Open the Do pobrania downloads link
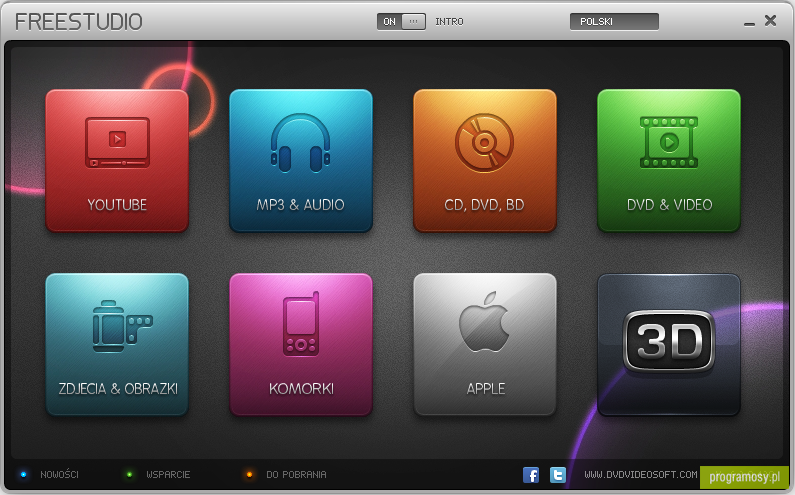This screenshot has height=495, width=795. tap(296, 475)
